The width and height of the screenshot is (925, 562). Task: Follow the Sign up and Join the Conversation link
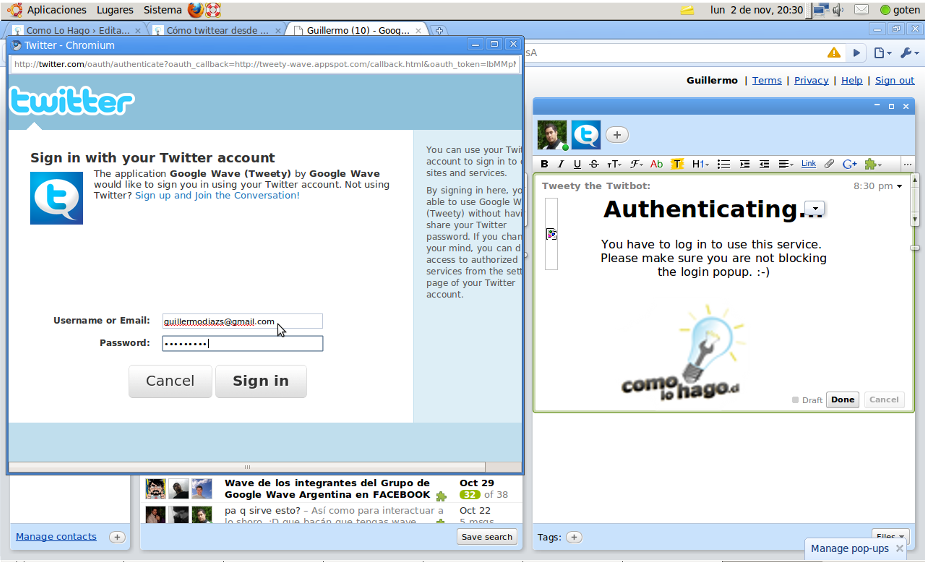click(217, 195)
